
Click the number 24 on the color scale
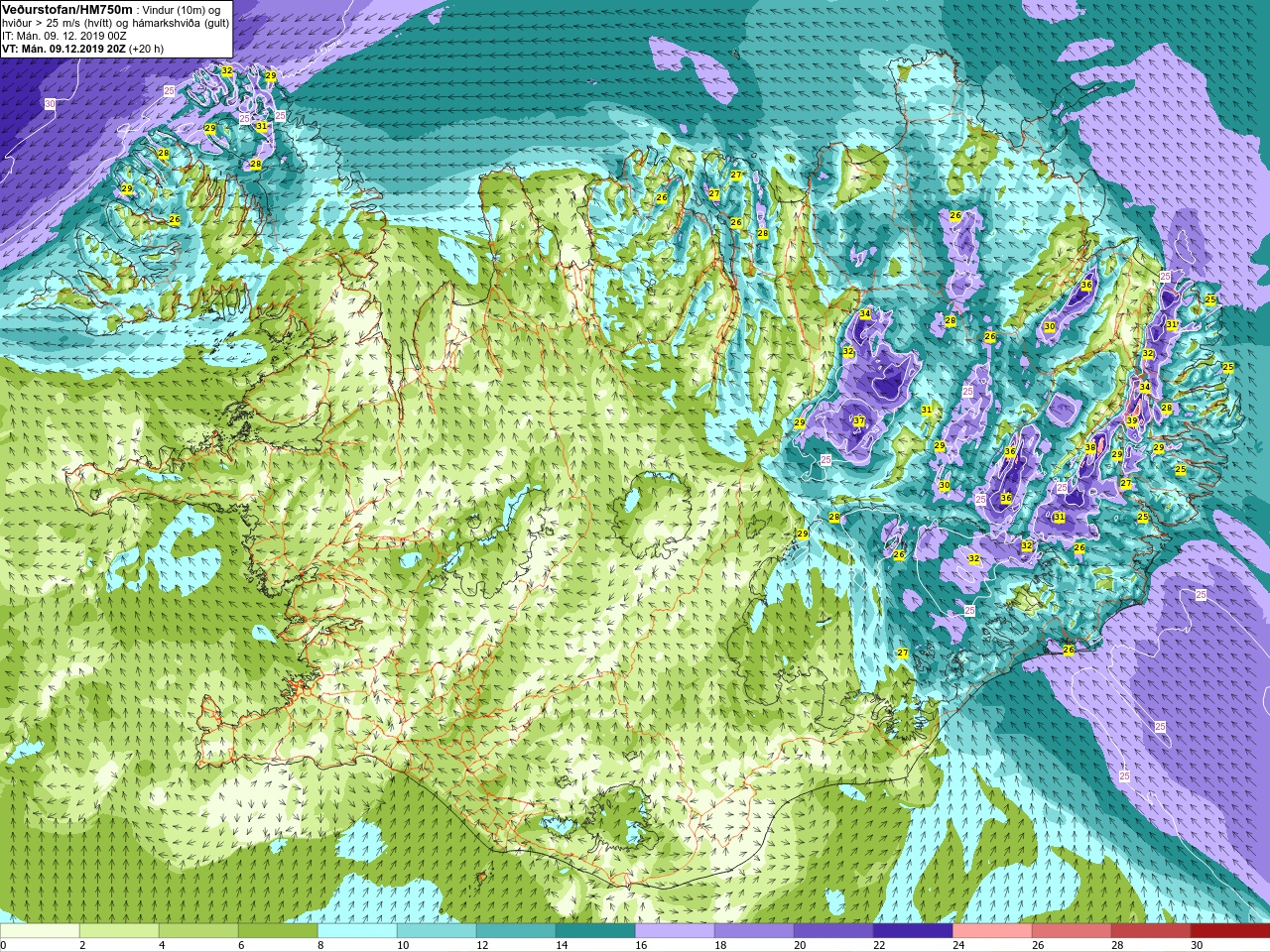[x=957, y=945]
